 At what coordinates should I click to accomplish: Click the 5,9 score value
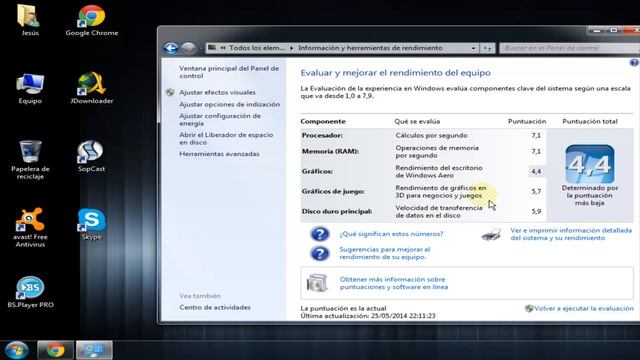coord(536,211)
